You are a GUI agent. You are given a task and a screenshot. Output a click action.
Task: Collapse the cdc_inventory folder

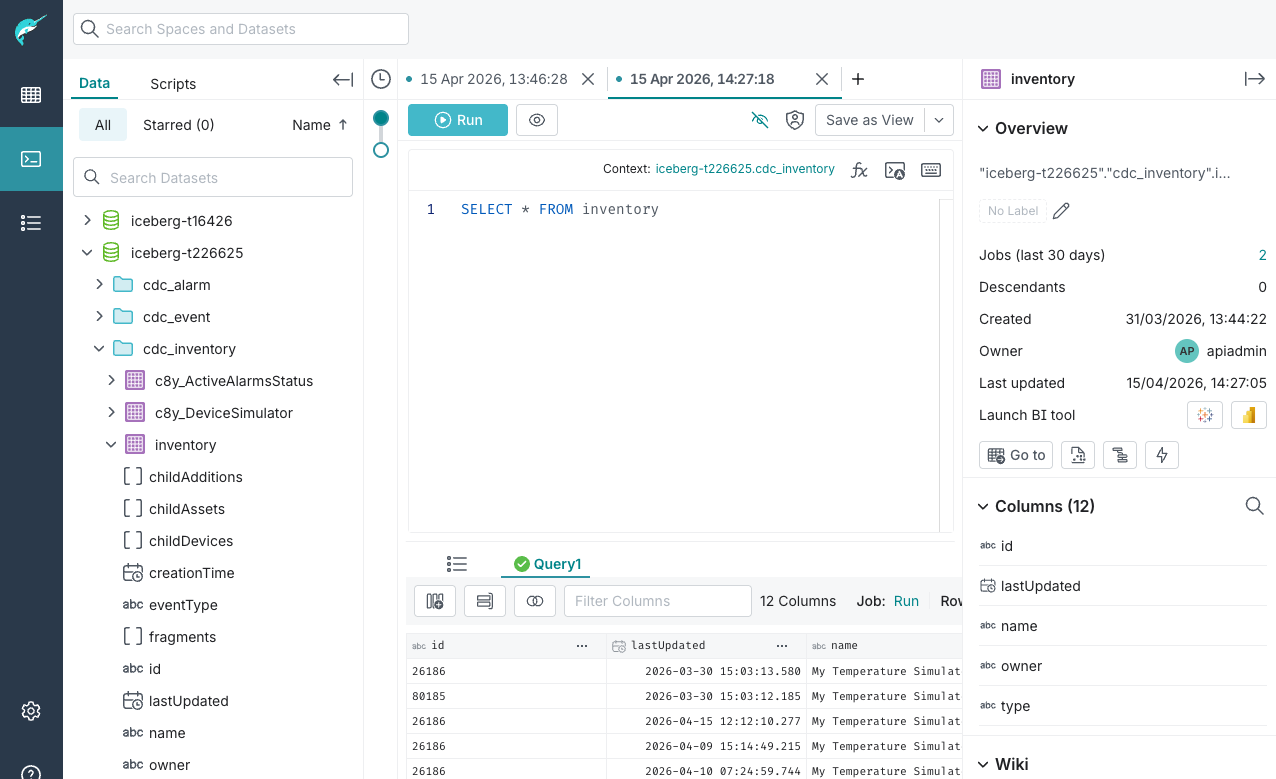99,349
